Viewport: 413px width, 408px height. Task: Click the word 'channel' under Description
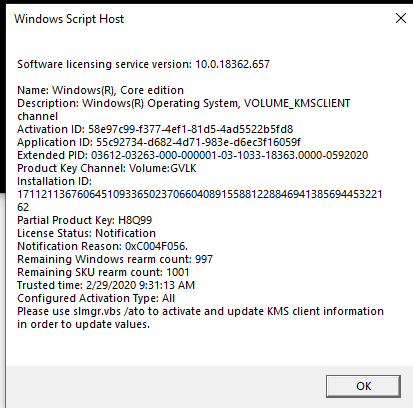pyautogui.click(x=37, y=116)
